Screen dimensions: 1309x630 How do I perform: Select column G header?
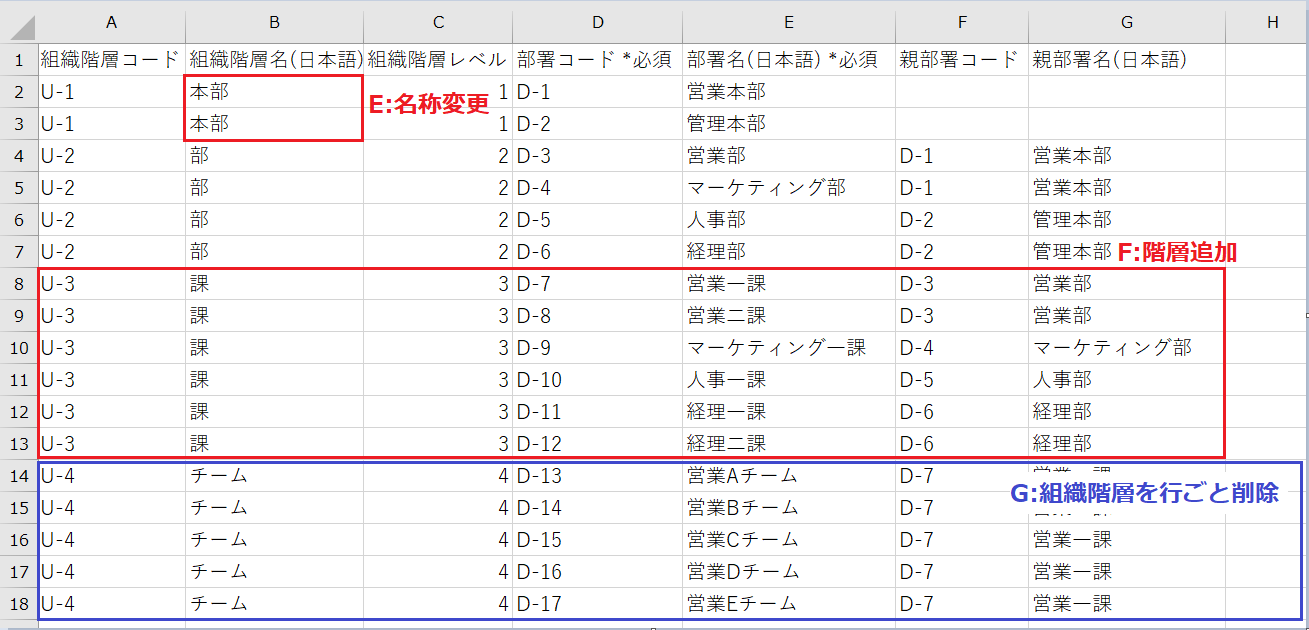pyautogui.click(x=1127, y=22)
